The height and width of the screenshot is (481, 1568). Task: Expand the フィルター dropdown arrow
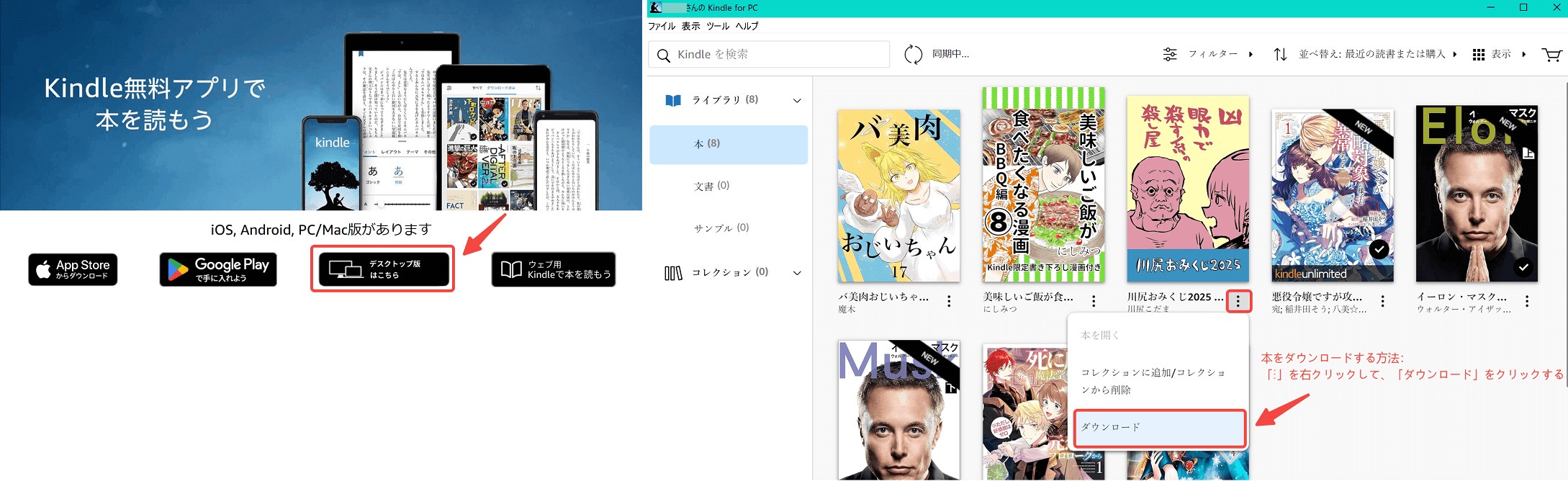pos(1251,54)
